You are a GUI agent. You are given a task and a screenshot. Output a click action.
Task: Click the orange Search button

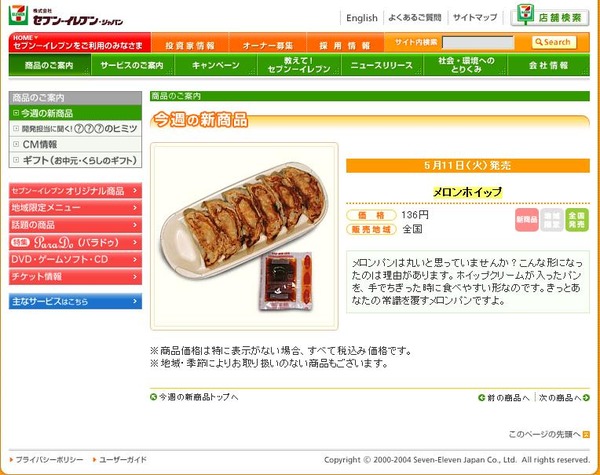point(554,42)
